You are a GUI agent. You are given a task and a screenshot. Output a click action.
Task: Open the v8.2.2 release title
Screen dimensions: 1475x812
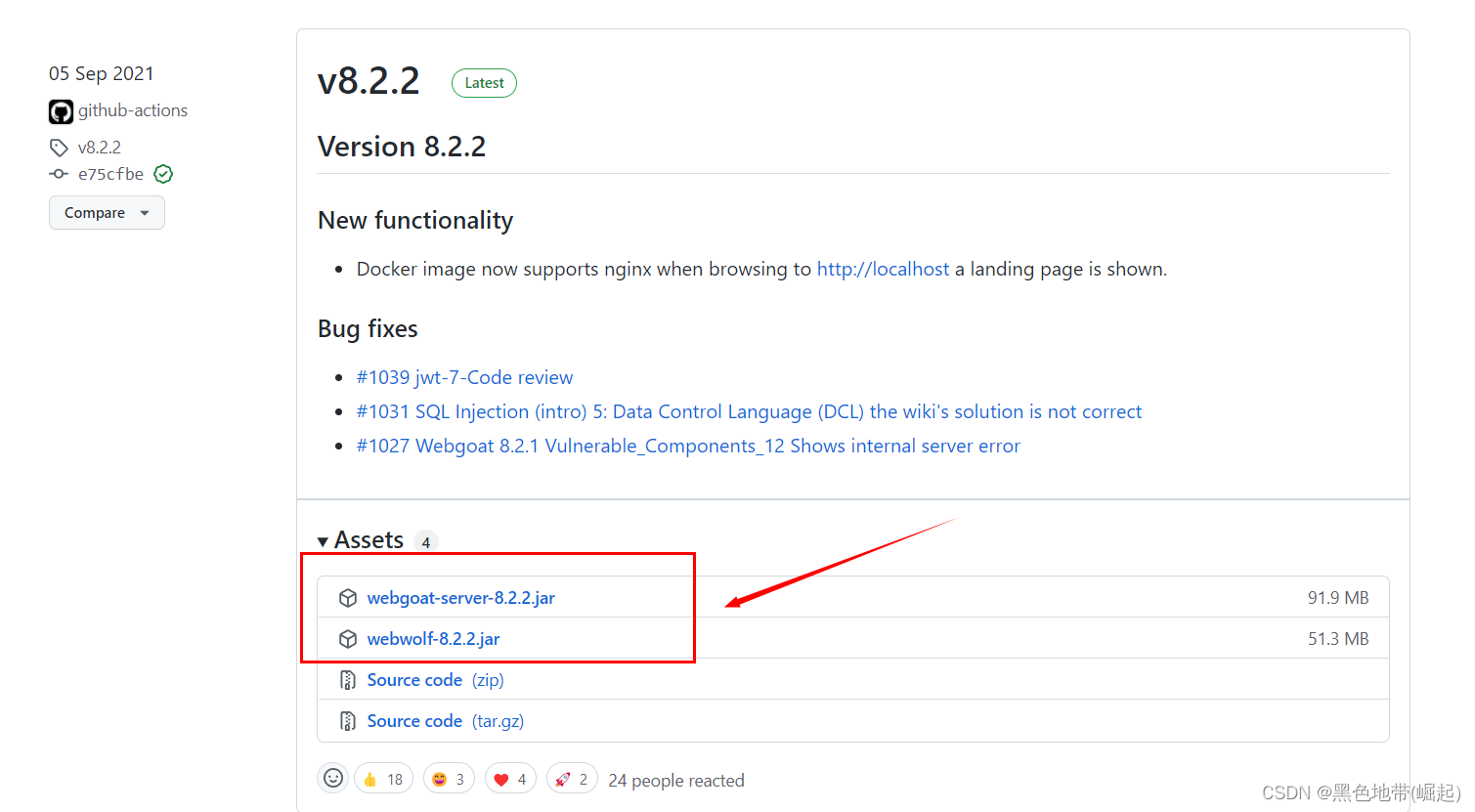(369, 80)
